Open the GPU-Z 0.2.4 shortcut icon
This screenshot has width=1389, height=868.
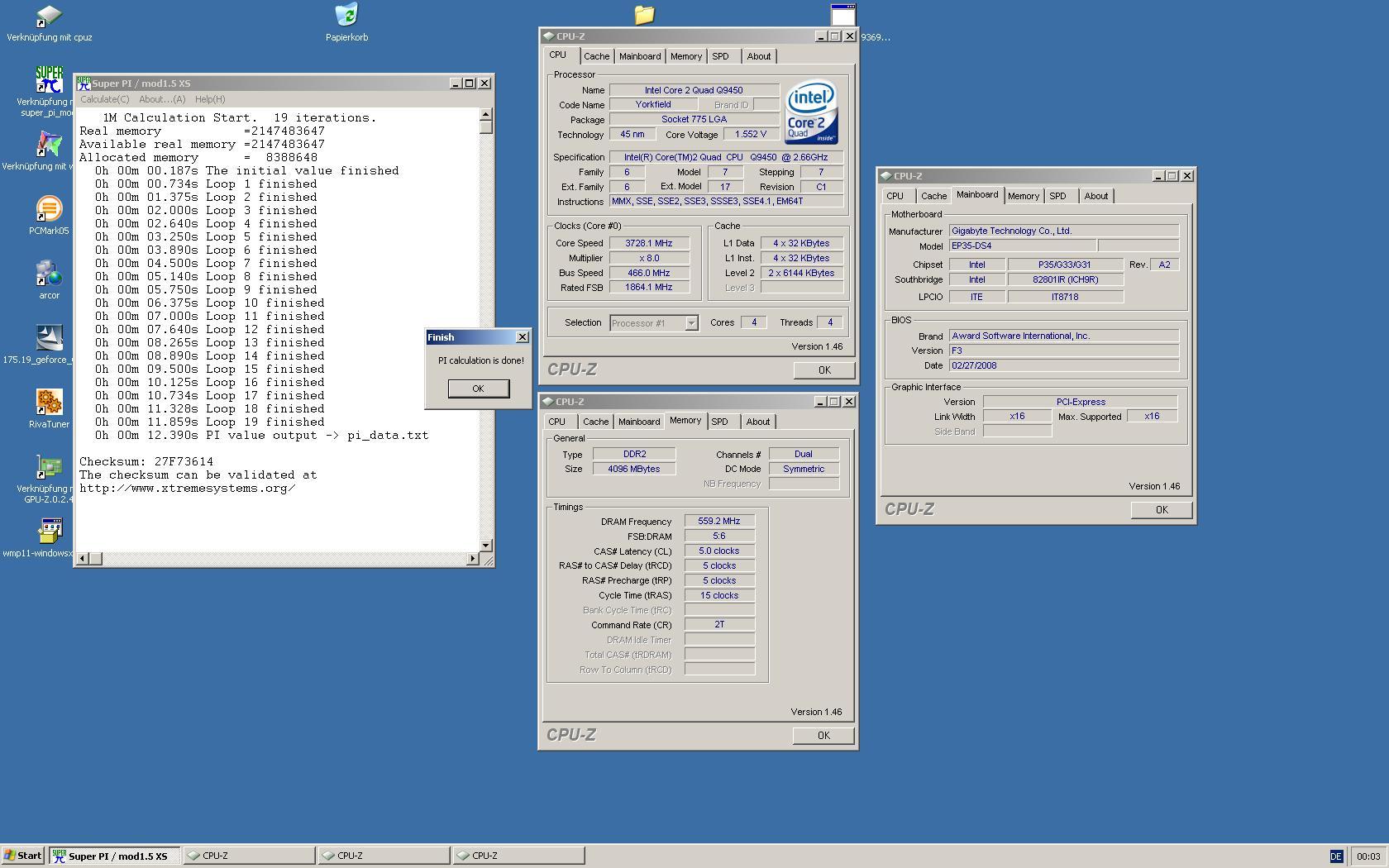(x=49, y=467)
